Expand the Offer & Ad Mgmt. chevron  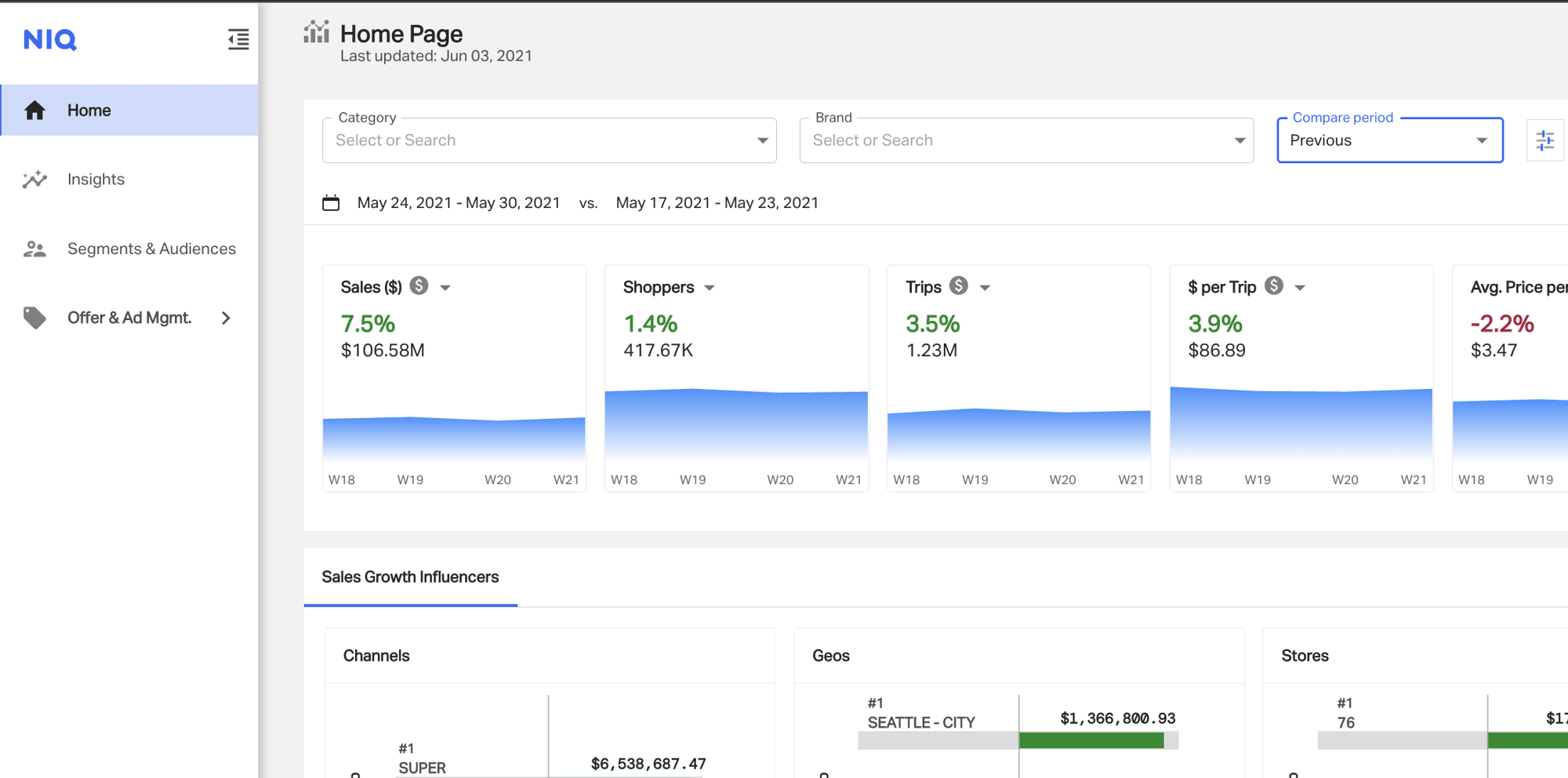(x=226, y=318)
